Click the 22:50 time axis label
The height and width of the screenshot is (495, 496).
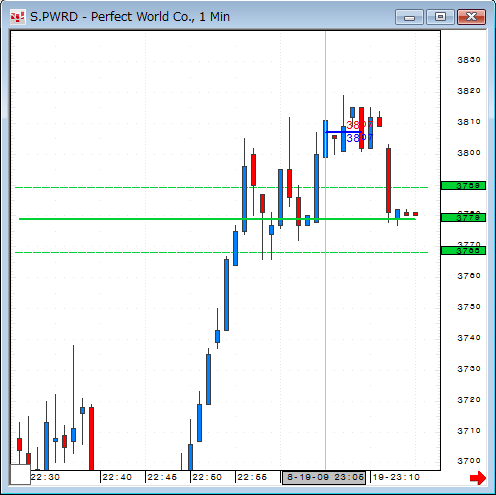(x=207, y=477)
